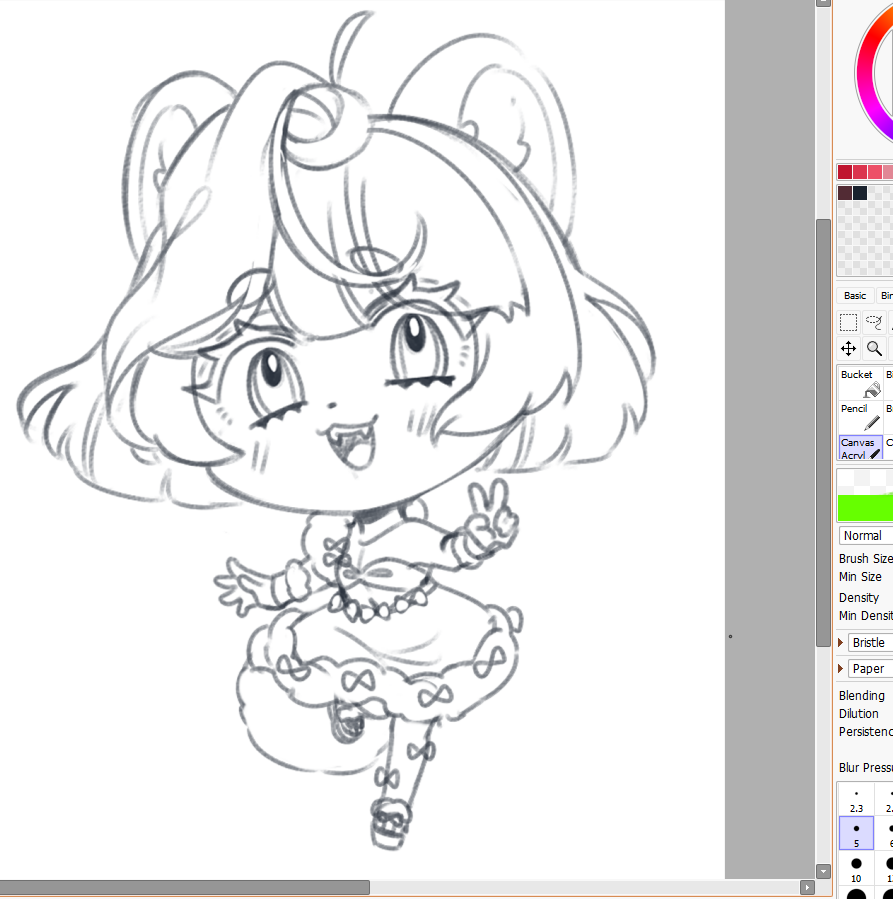Open the Normal blending mode dropdown
This screenshot has width=893, height=899.
coord(865,536)
